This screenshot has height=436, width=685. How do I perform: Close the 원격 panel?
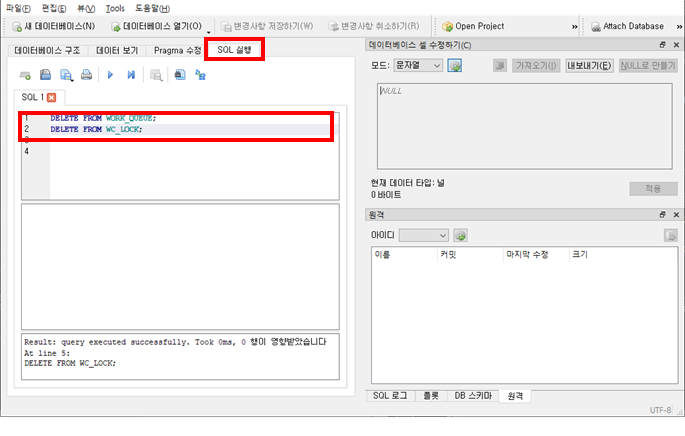tap(676, 215)
